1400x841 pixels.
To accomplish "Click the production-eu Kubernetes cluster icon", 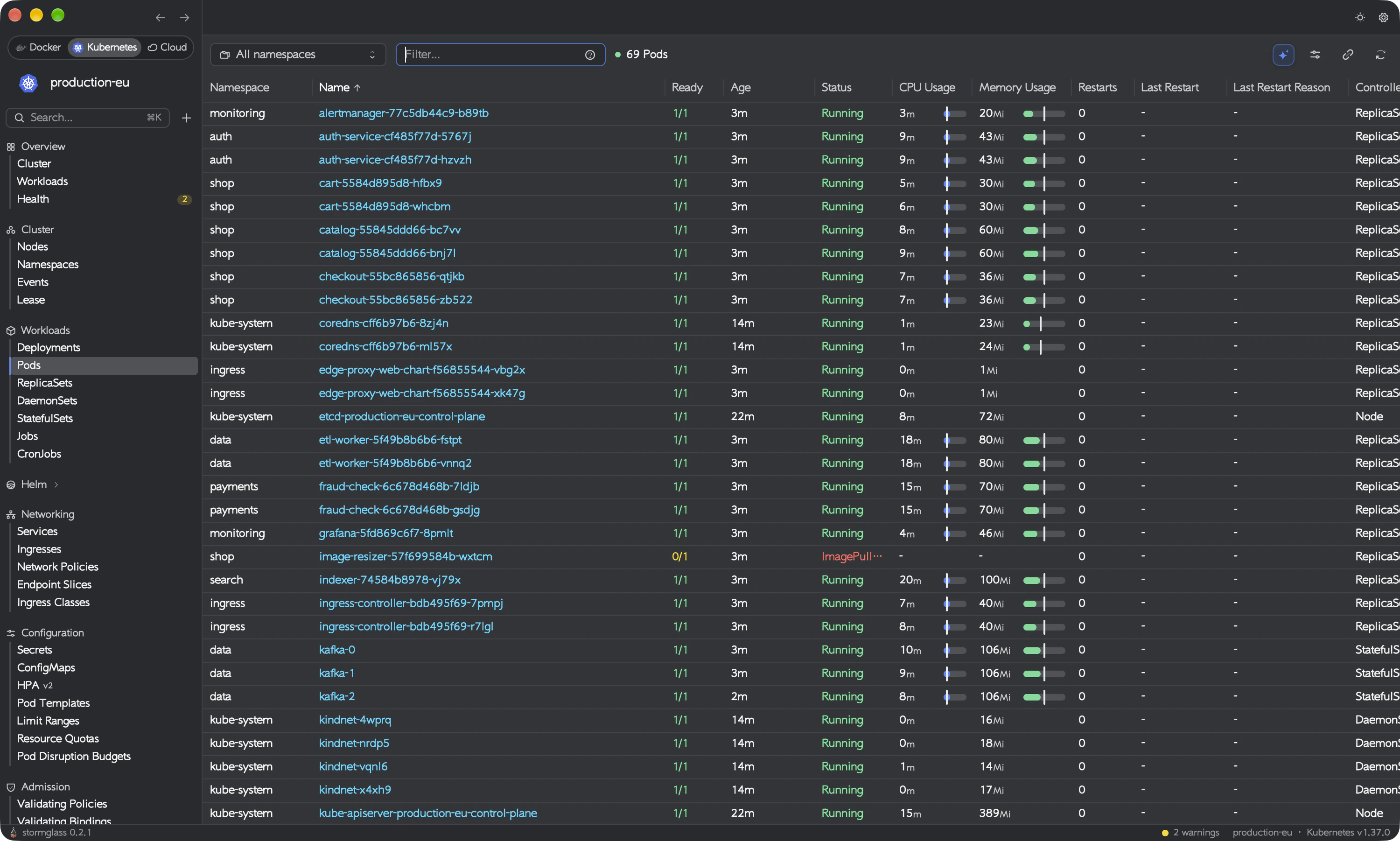I will (x=28, y=83).
